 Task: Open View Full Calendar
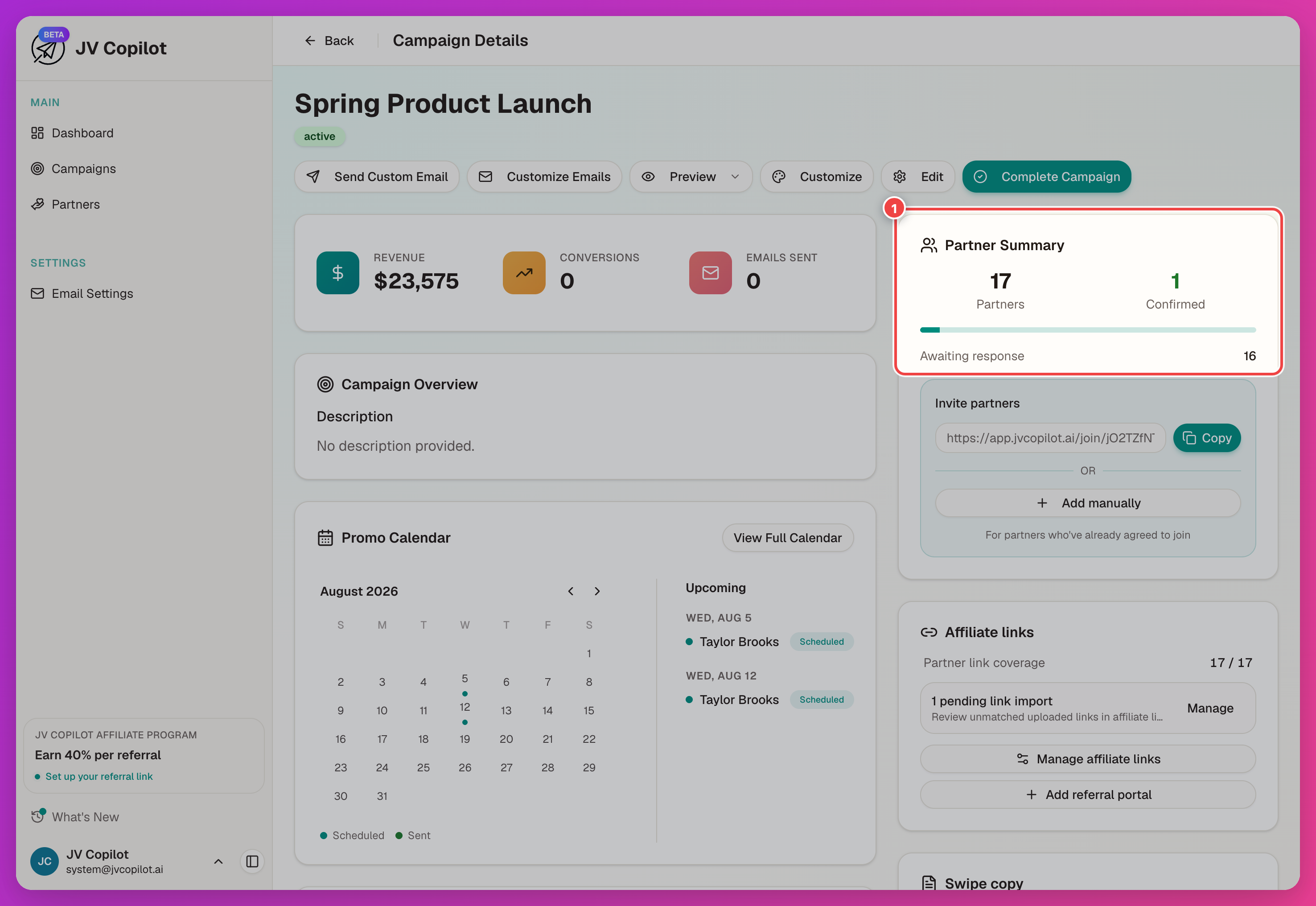[788, 538]
